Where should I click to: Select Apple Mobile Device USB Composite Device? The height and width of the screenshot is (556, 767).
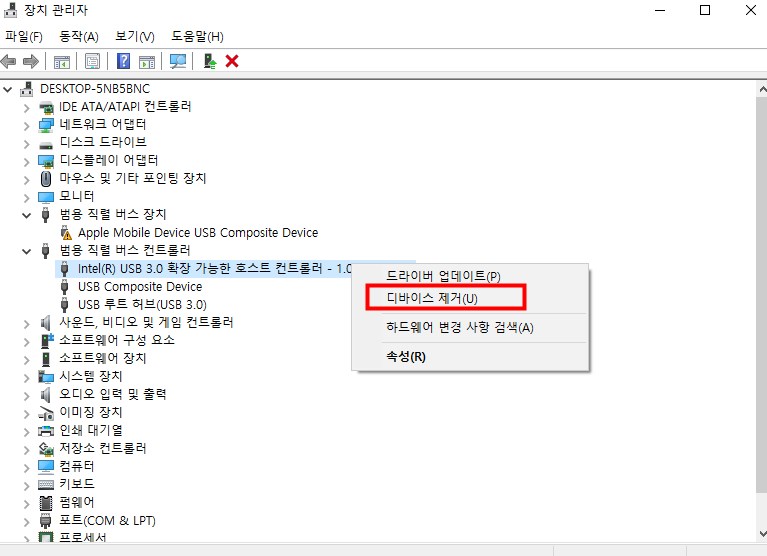[x=198, y=233]
